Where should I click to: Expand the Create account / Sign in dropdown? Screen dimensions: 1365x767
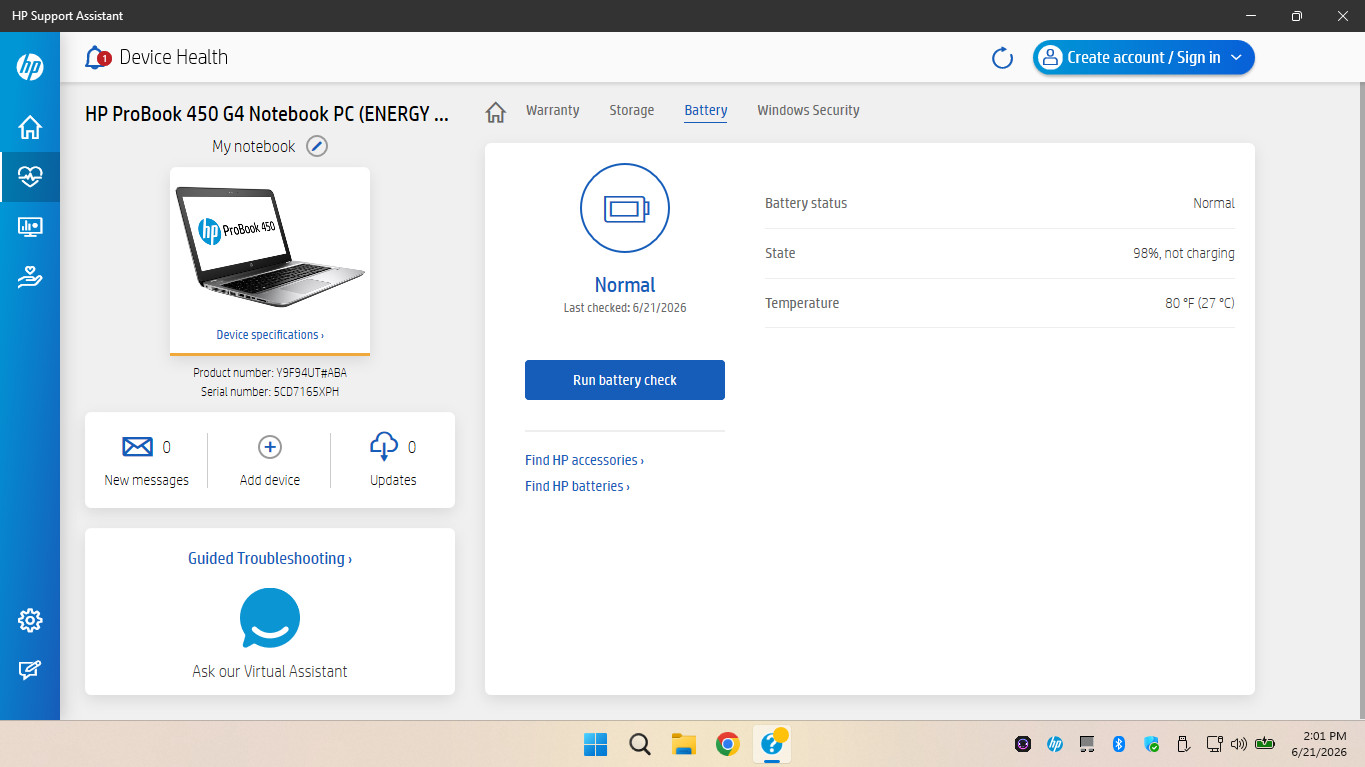[1143, 58]
